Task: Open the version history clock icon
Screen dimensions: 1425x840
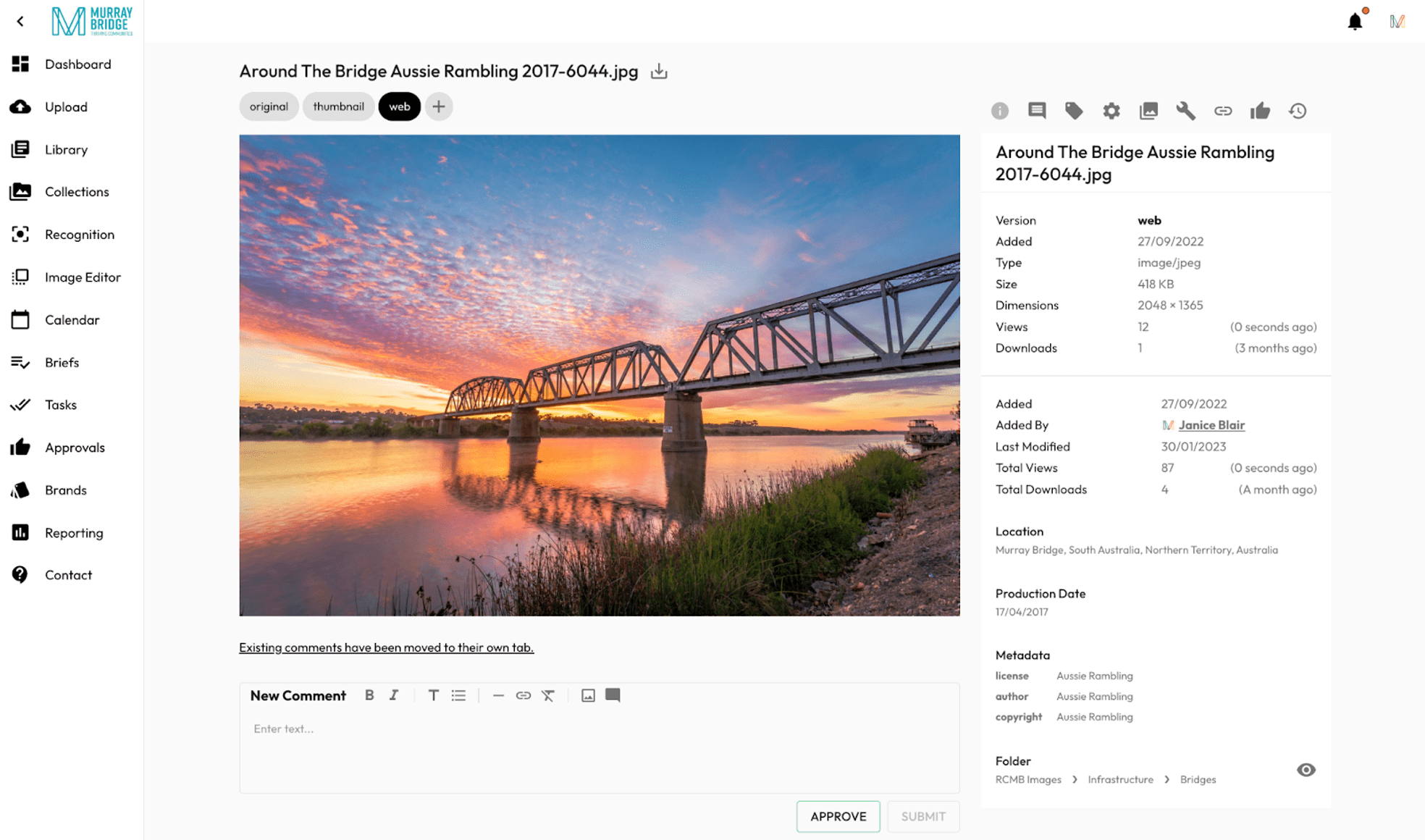Action: tap(1298, 111)
